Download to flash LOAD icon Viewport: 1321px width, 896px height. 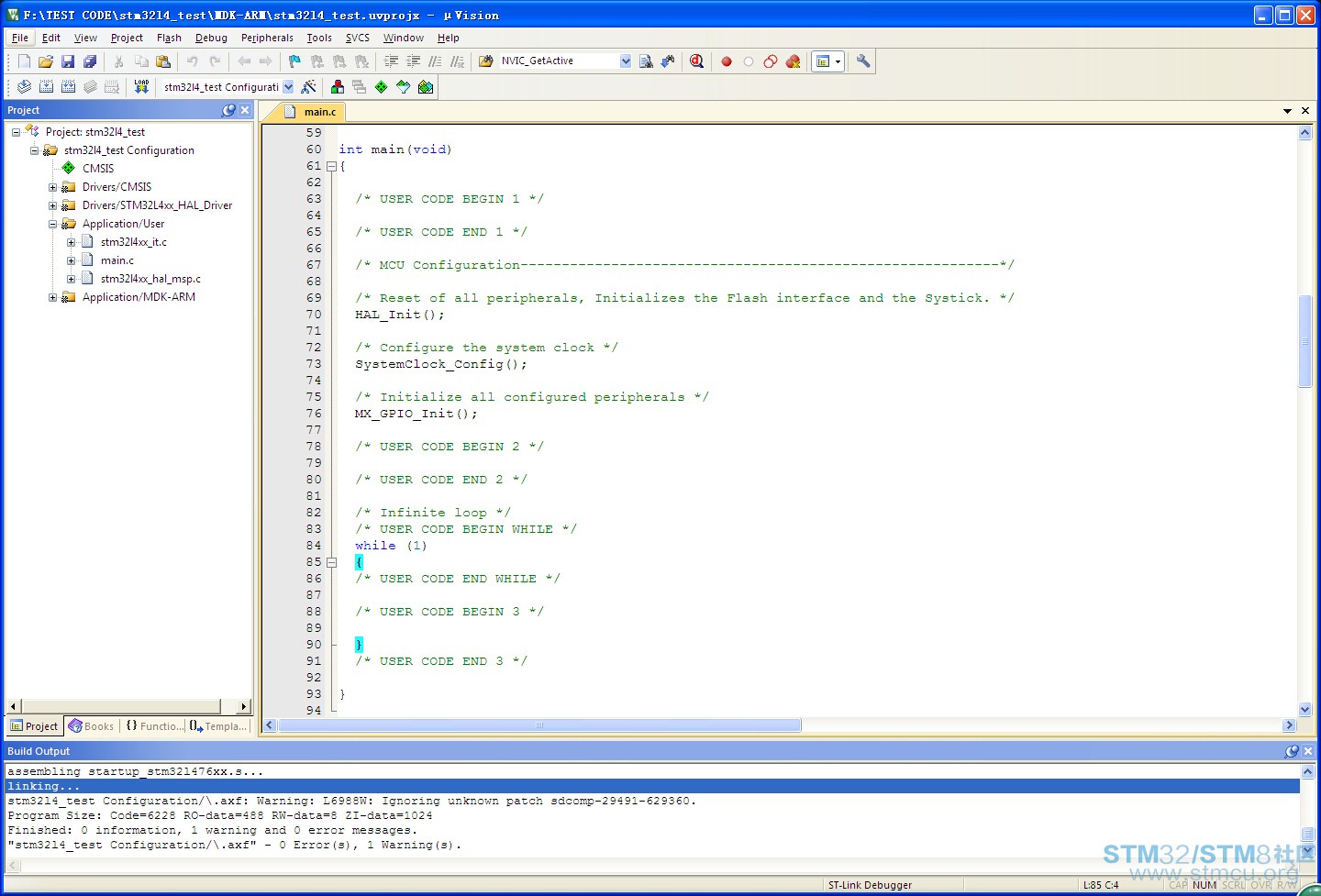[141, 87]
